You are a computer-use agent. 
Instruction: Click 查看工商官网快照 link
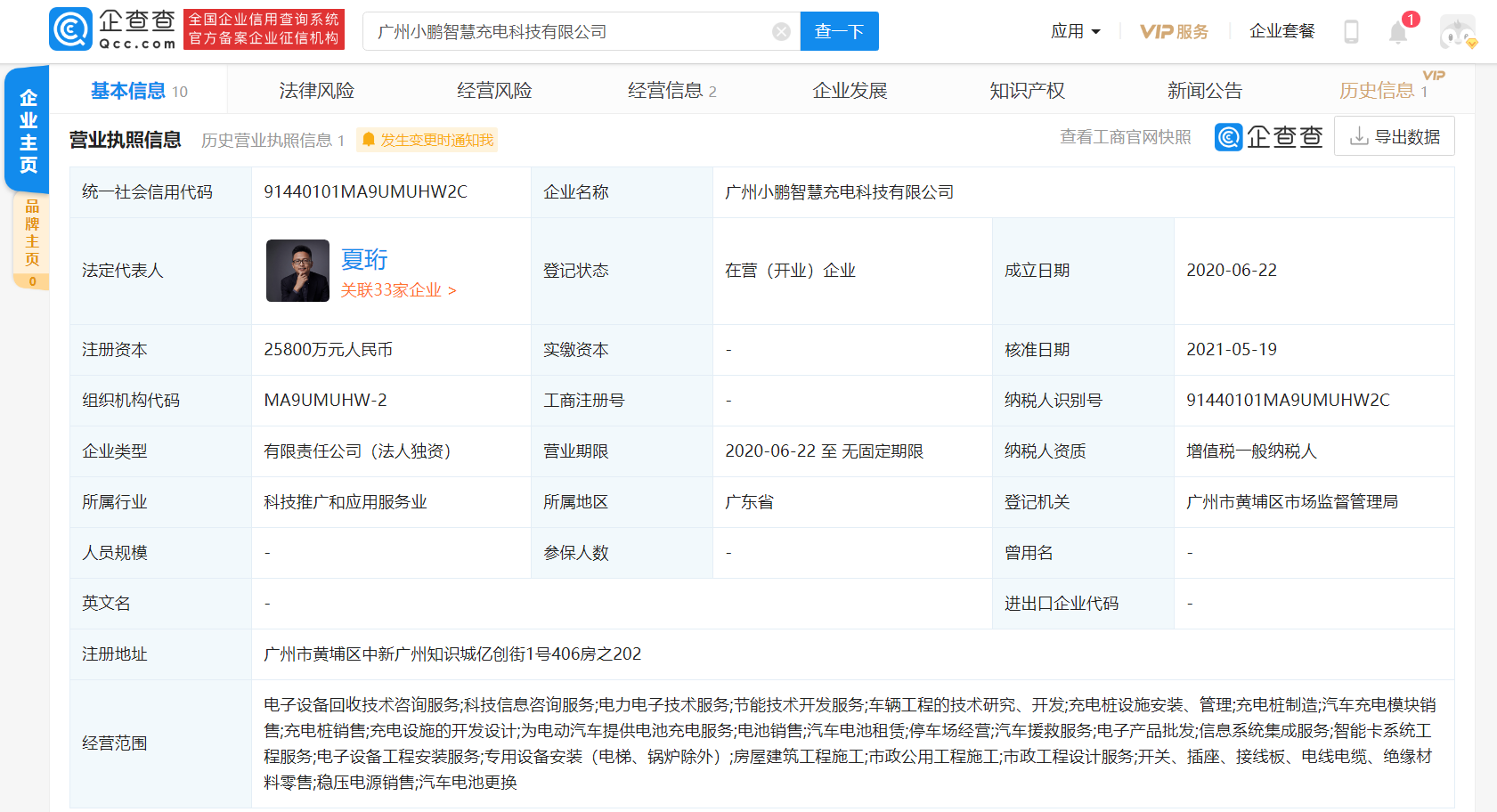(x=1125, y=137)
